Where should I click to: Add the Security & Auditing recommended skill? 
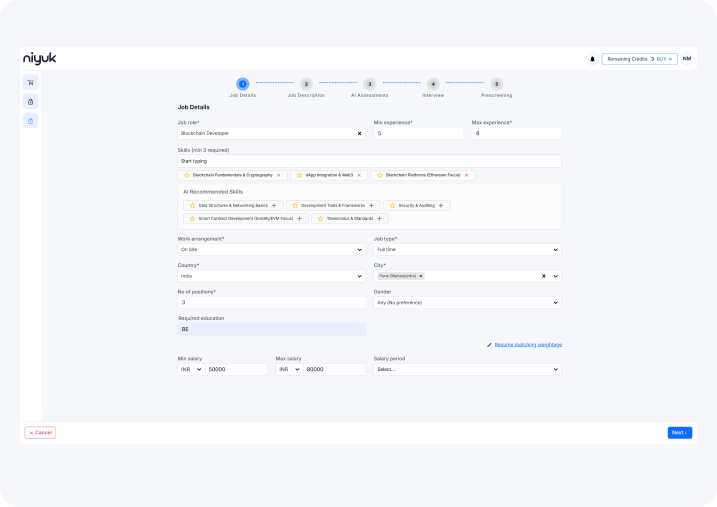point(444,205)
